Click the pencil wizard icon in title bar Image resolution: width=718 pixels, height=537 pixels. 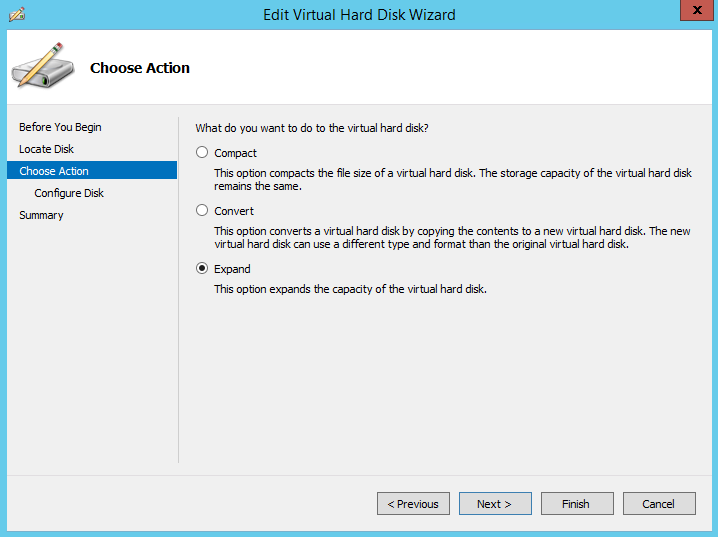(16, 14)
